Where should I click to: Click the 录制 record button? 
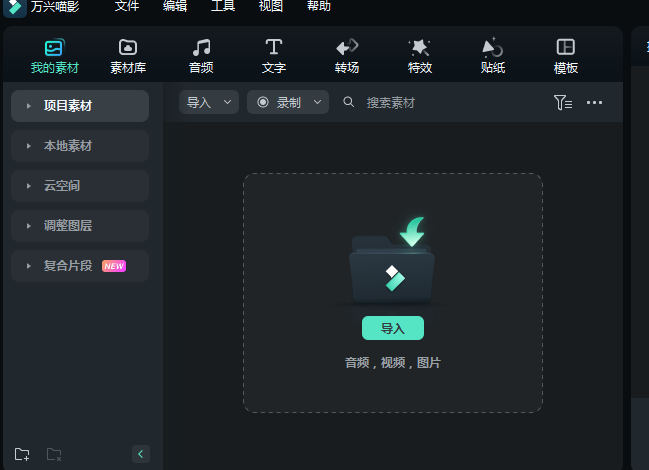288,102
